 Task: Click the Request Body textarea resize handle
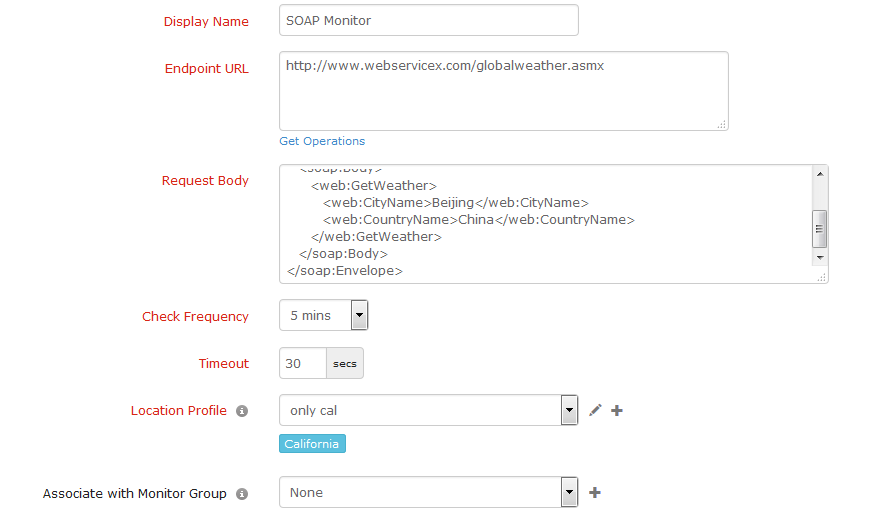pos(822,278)
